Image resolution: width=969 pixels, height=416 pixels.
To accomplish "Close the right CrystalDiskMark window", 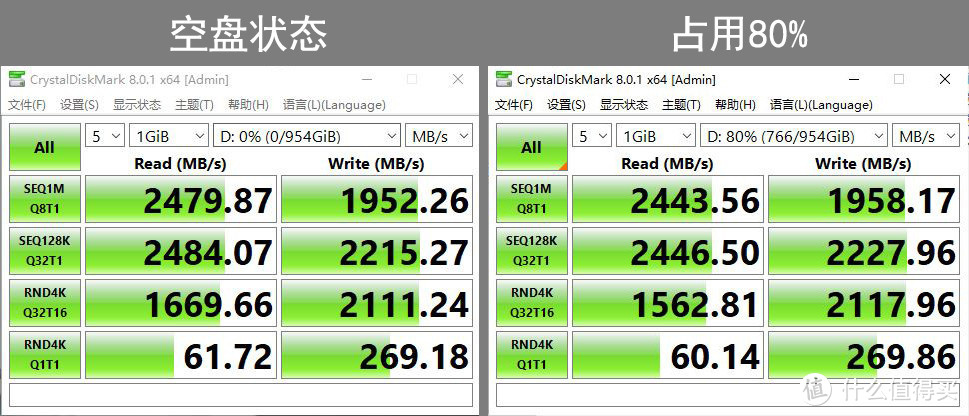I will point(945,80).
